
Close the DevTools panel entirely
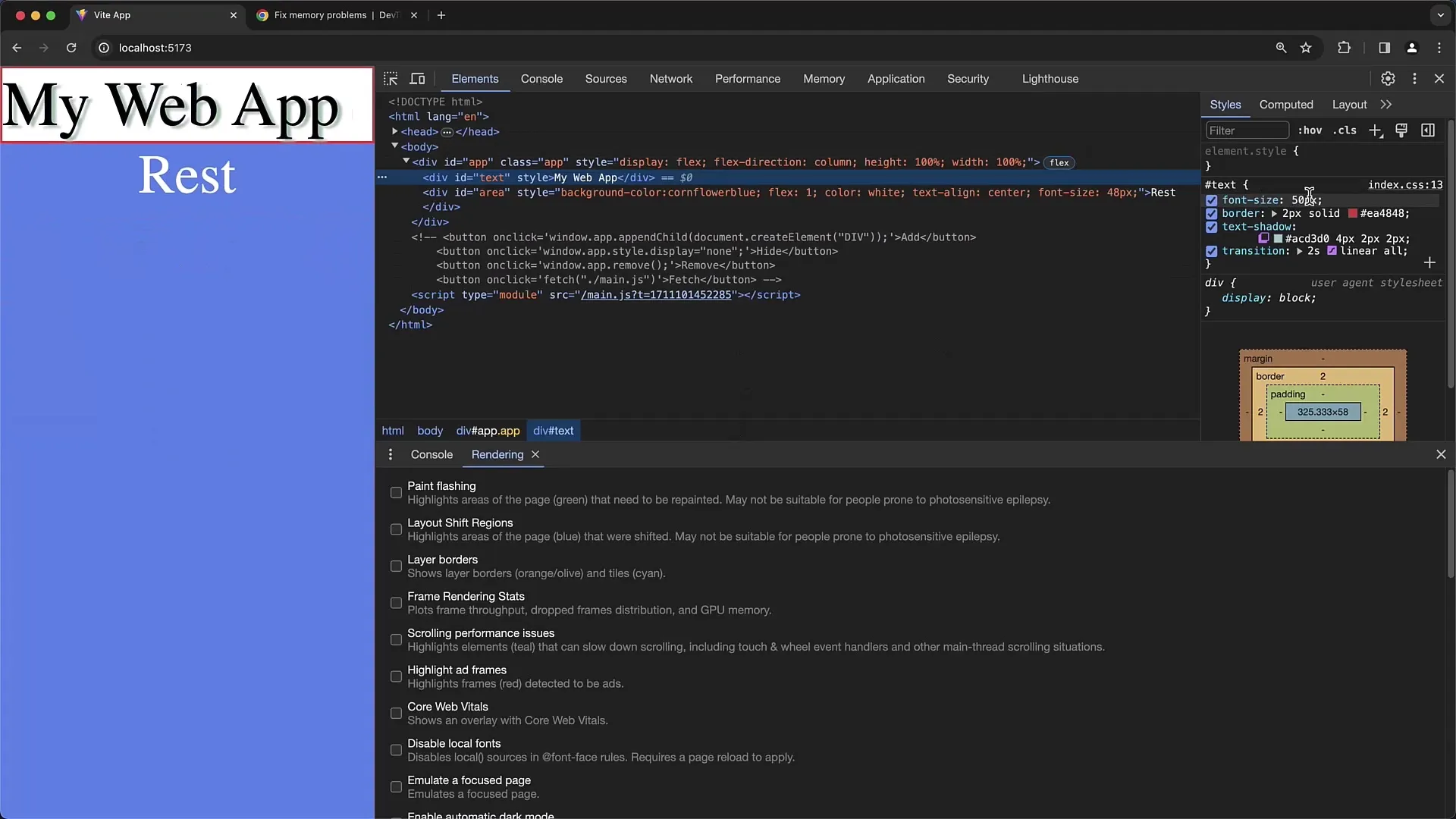[1440, 78]
